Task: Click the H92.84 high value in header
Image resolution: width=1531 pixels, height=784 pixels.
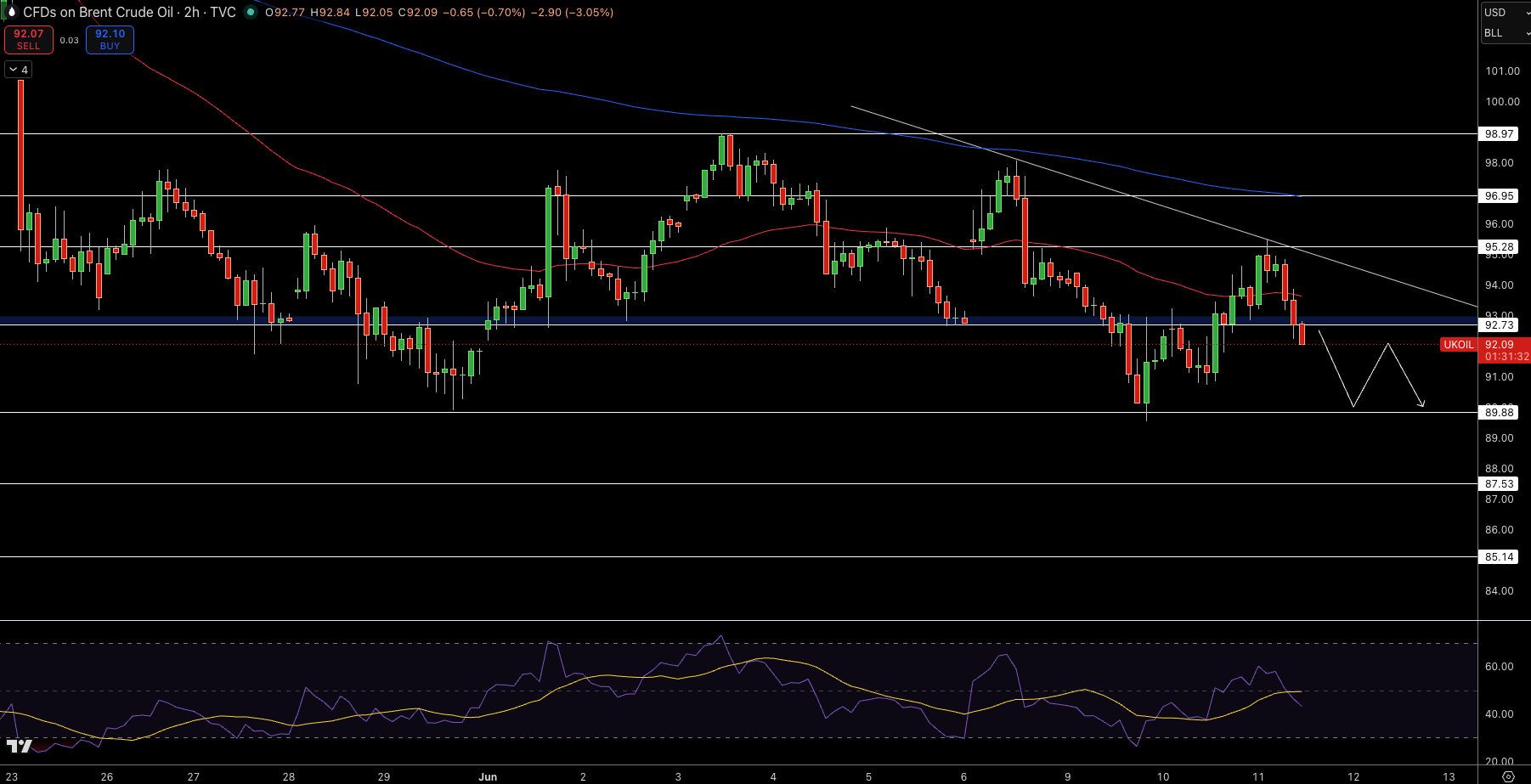Action: pyautogui.click(x=331, y=13)
